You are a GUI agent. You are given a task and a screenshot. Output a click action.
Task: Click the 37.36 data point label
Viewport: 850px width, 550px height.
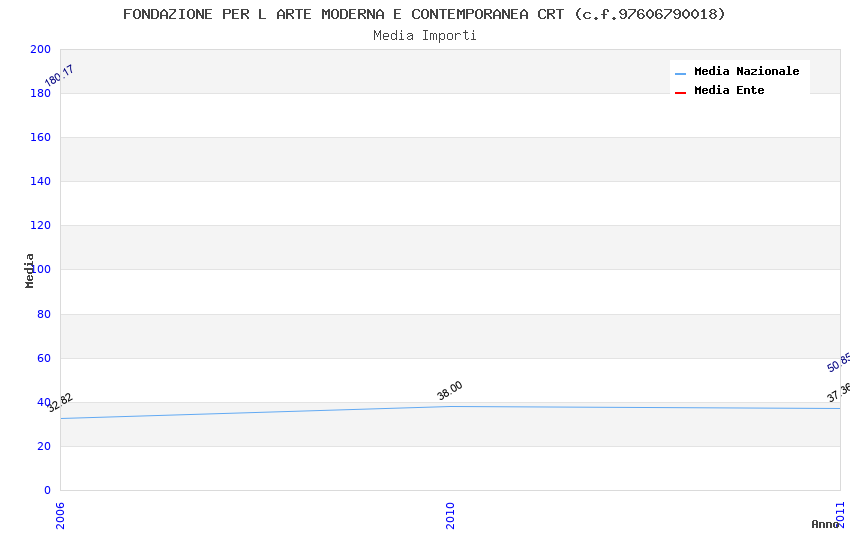[838, 393]
